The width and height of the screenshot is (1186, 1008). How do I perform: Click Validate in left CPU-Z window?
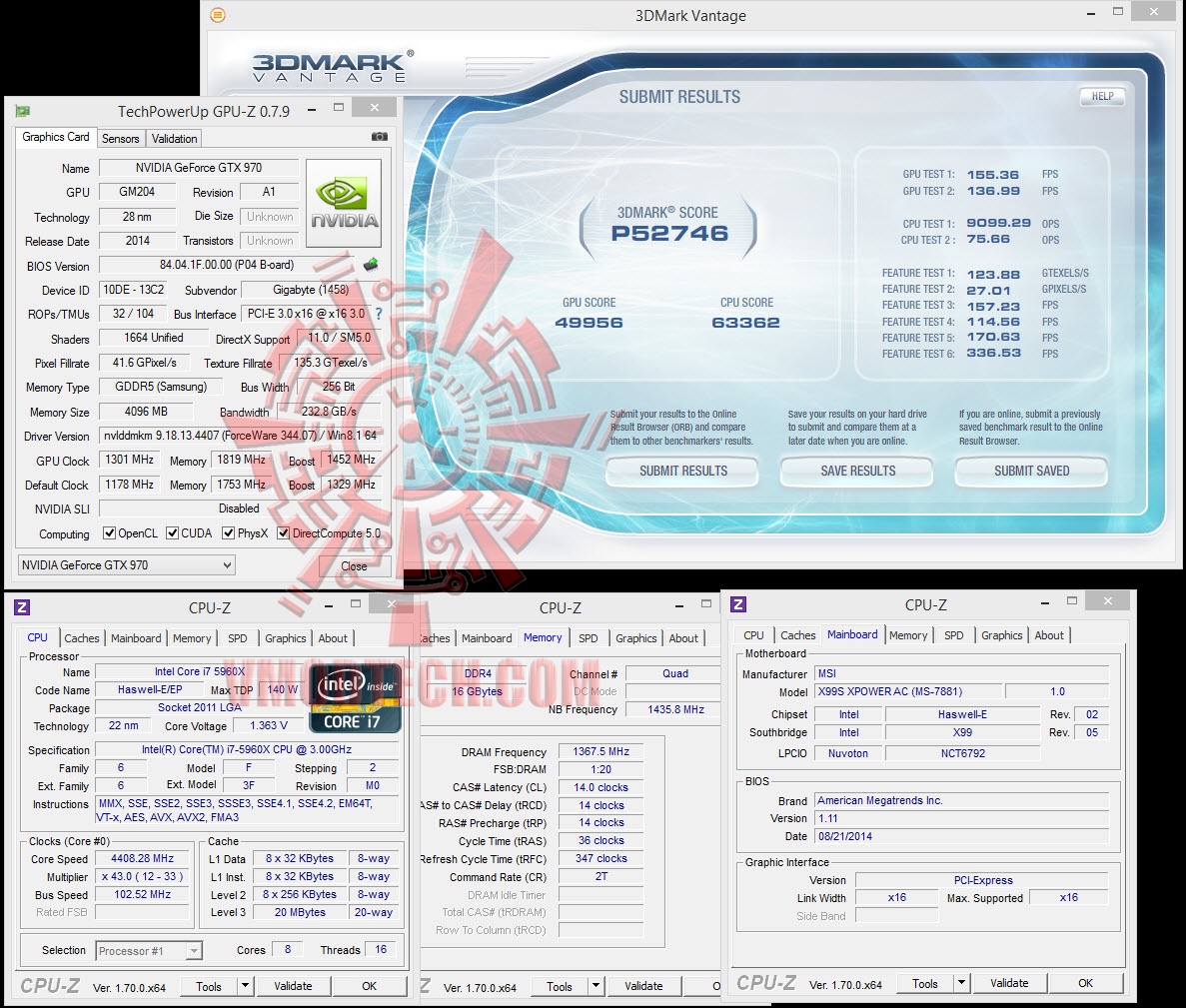pos(293,986)
